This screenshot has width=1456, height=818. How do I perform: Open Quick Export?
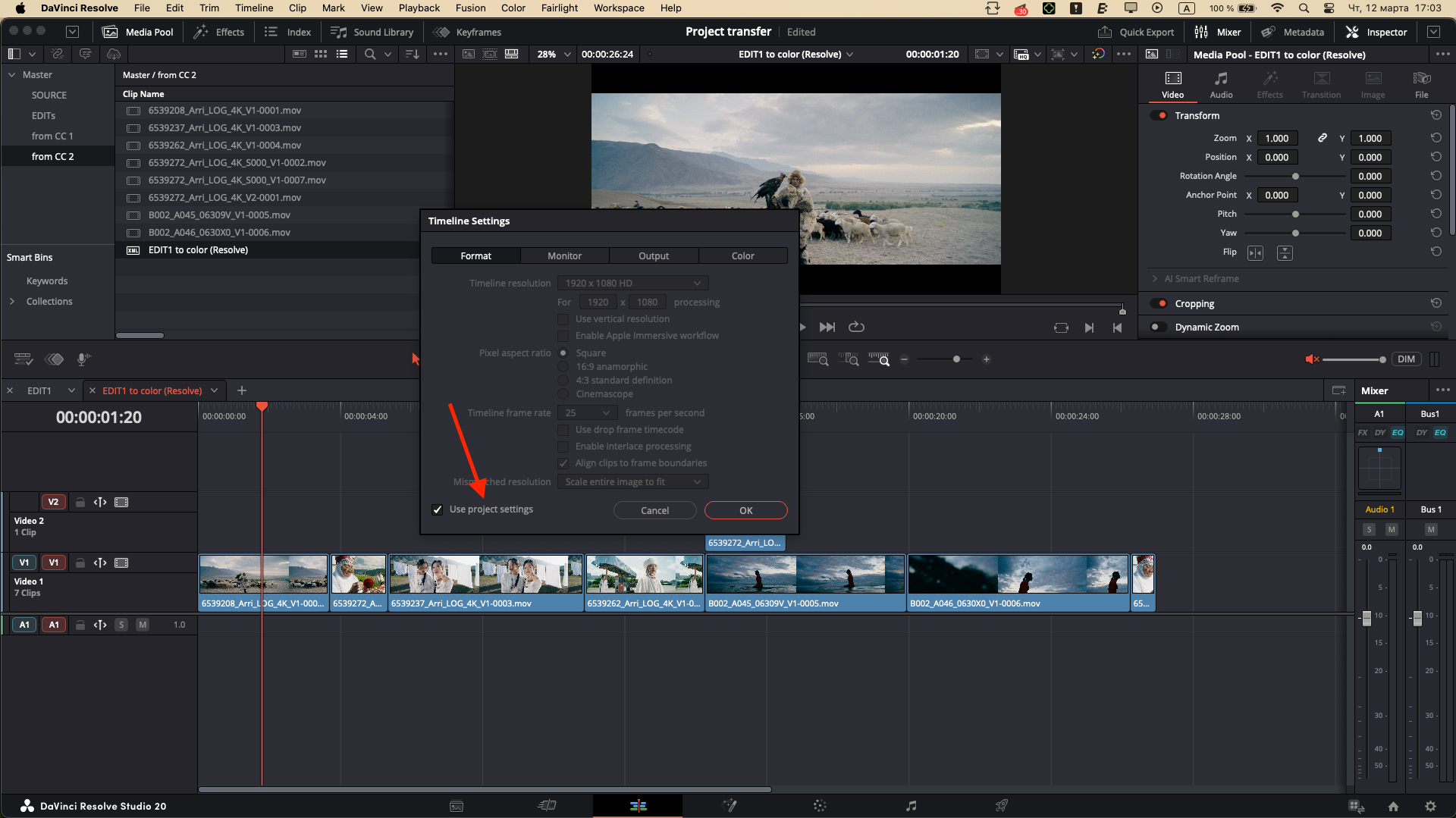click(1136, 32)
